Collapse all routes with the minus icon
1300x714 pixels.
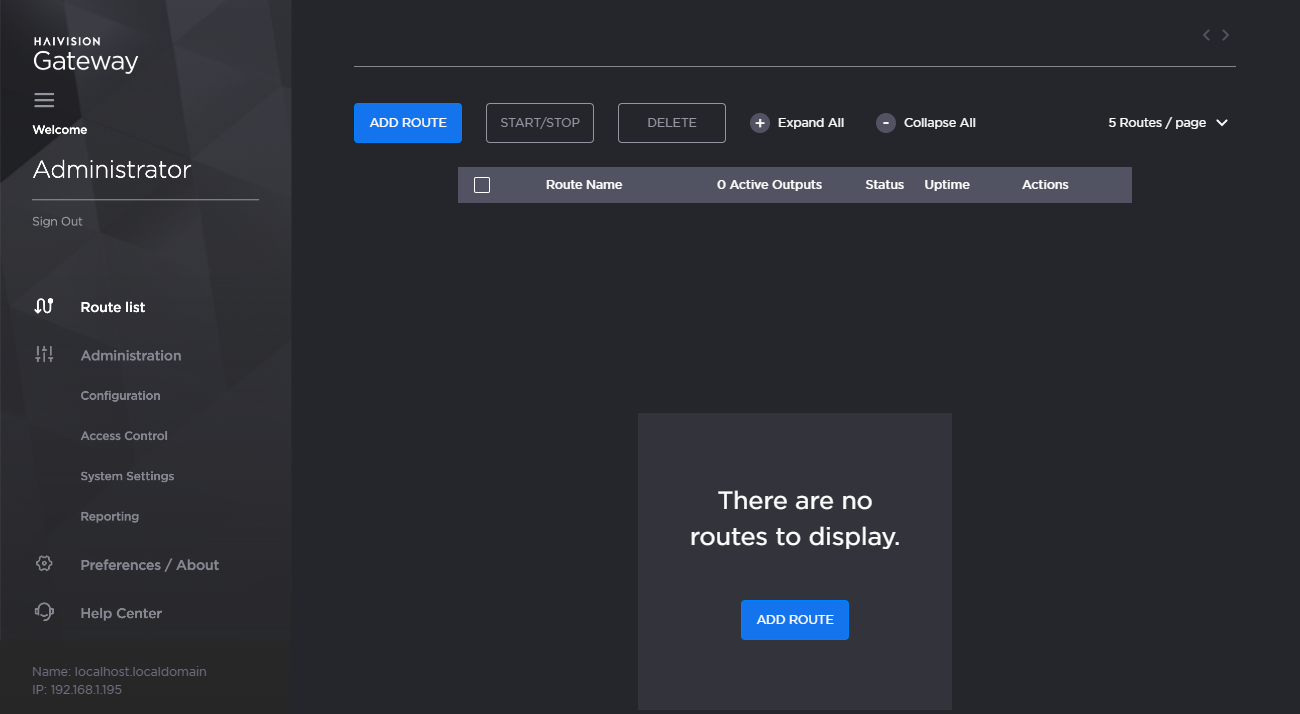tap(885, 122)
